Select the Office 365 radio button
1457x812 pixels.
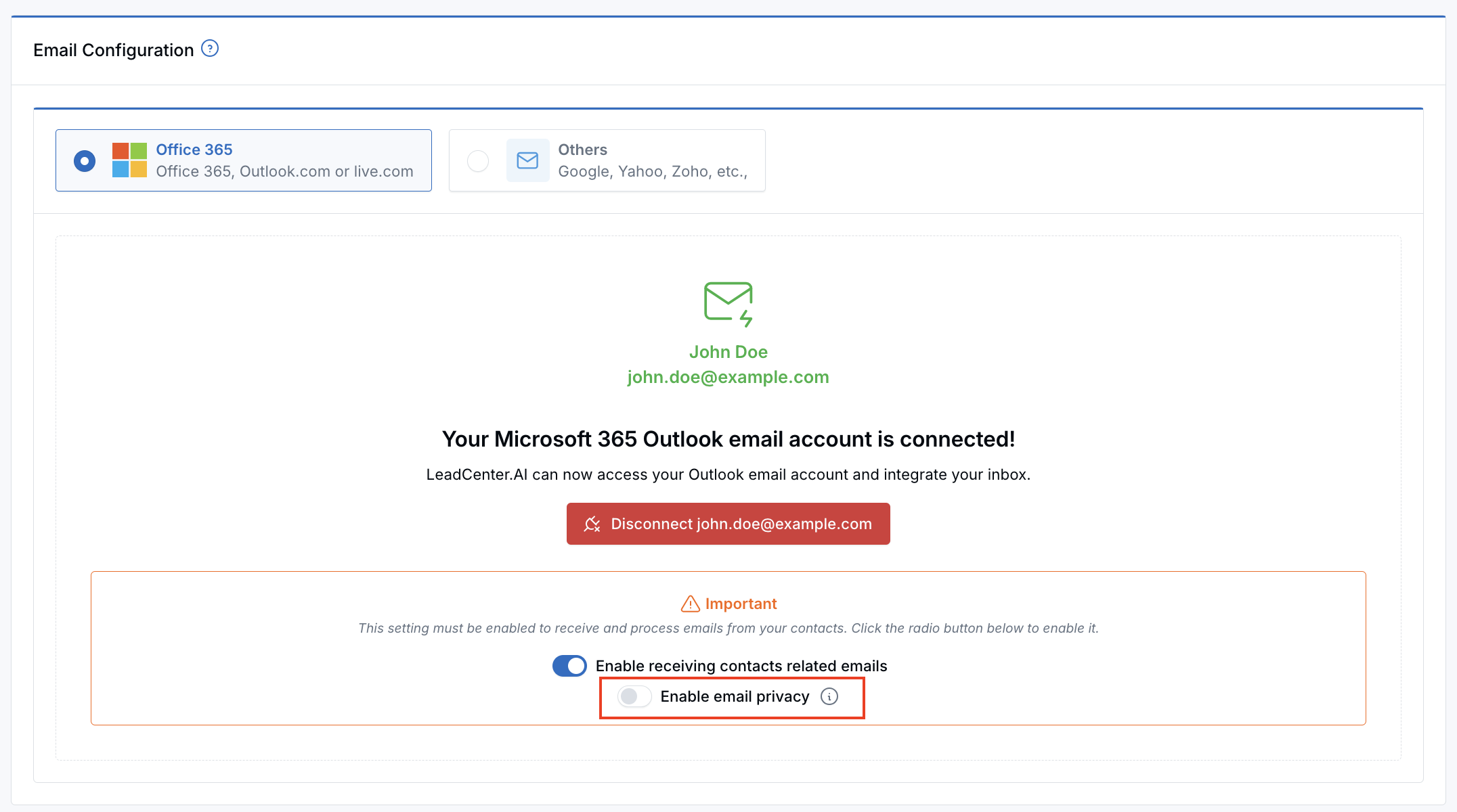pos(85,160)
